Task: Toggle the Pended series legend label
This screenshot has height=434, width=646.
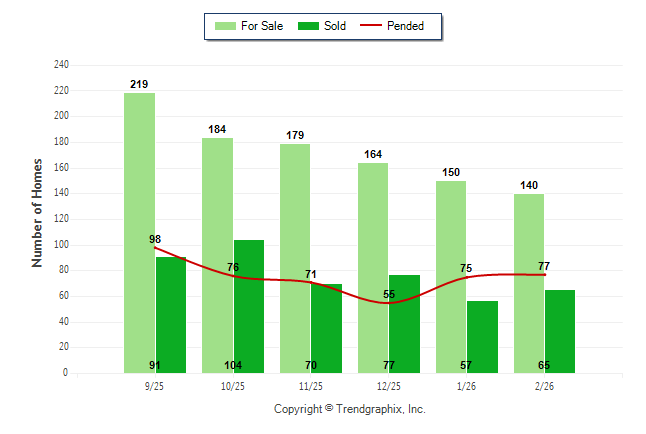Action: click(408, 26)
